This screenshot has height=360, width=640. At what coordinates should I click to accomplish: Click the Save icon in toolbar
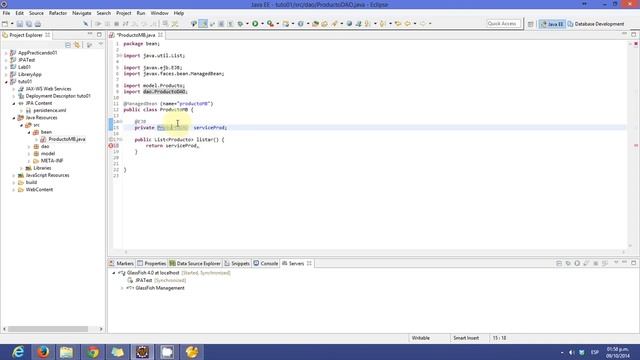tap(20, 24)
